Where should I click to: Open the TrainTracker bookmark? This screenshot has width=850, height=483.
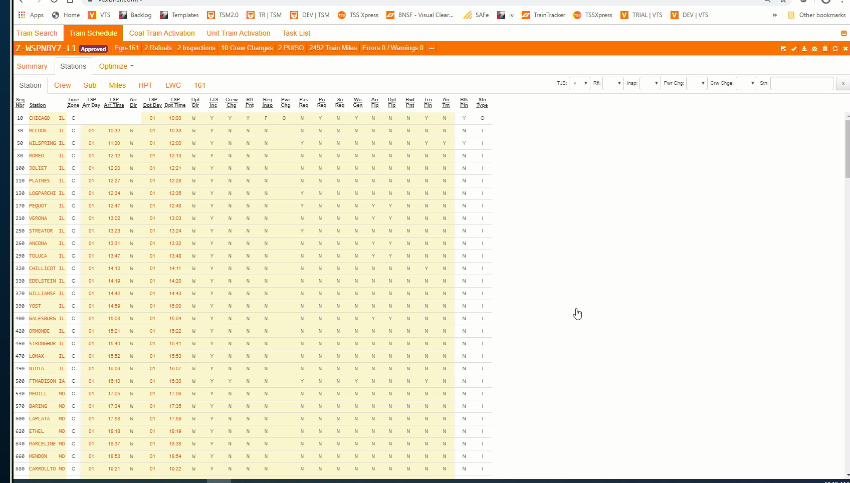(x=543, y=15)
